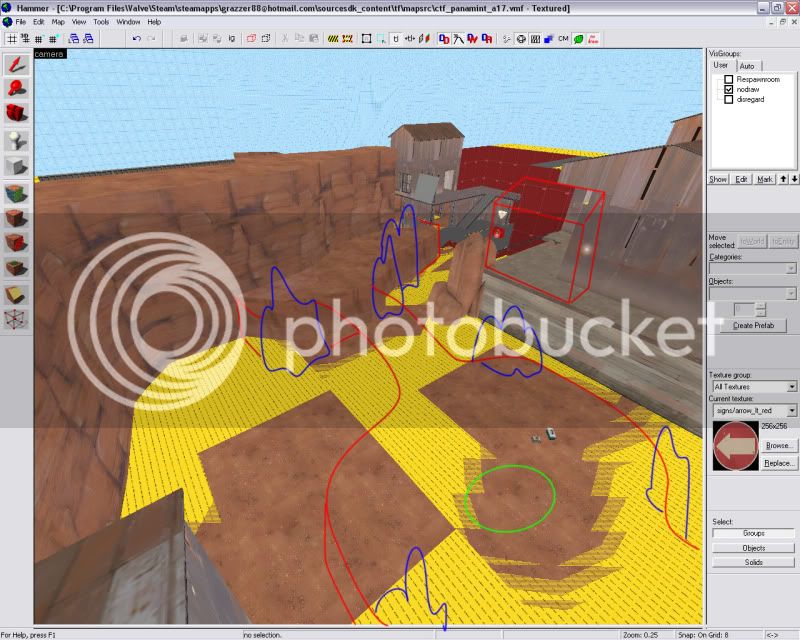Open the Categories dropdown

pos(753,268)
